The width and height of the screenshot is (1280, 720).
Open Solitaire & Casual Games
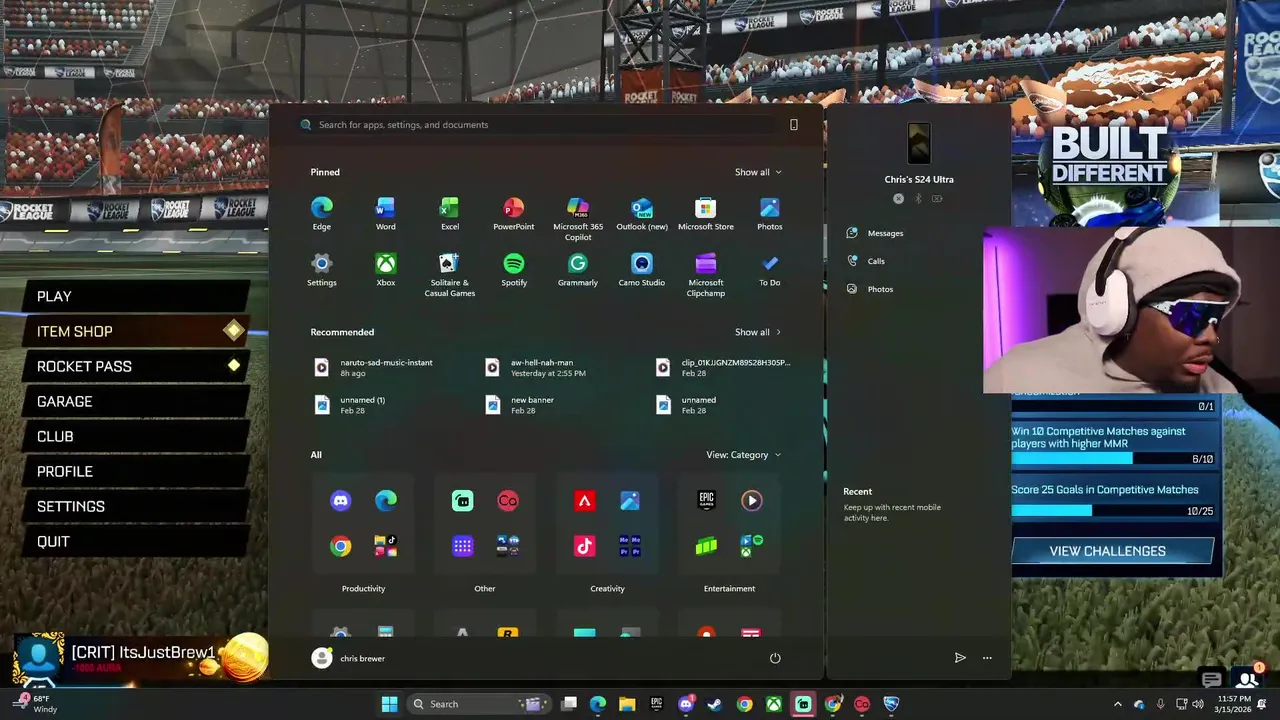(x=449, y=274)
